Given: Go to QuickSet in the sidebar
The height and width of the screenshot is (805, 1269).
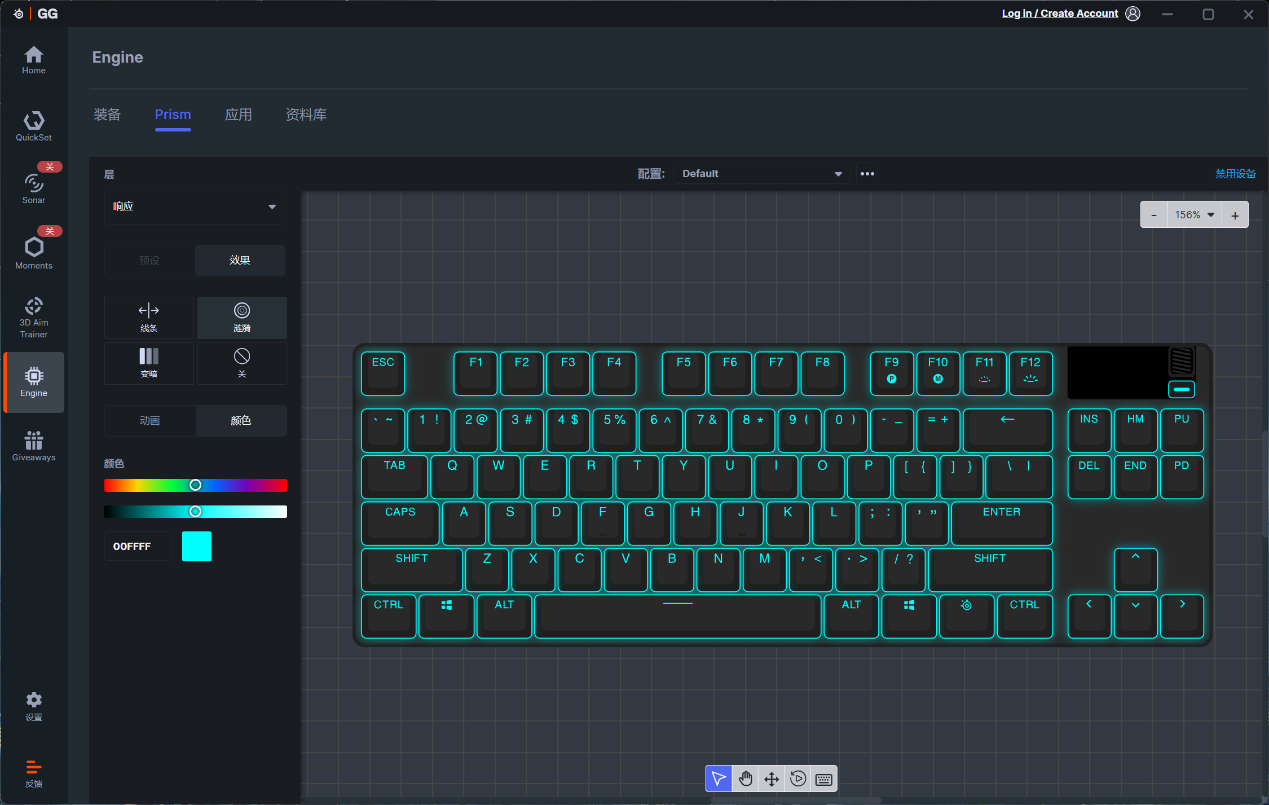Looking at the screenshot, I should 34,126.
